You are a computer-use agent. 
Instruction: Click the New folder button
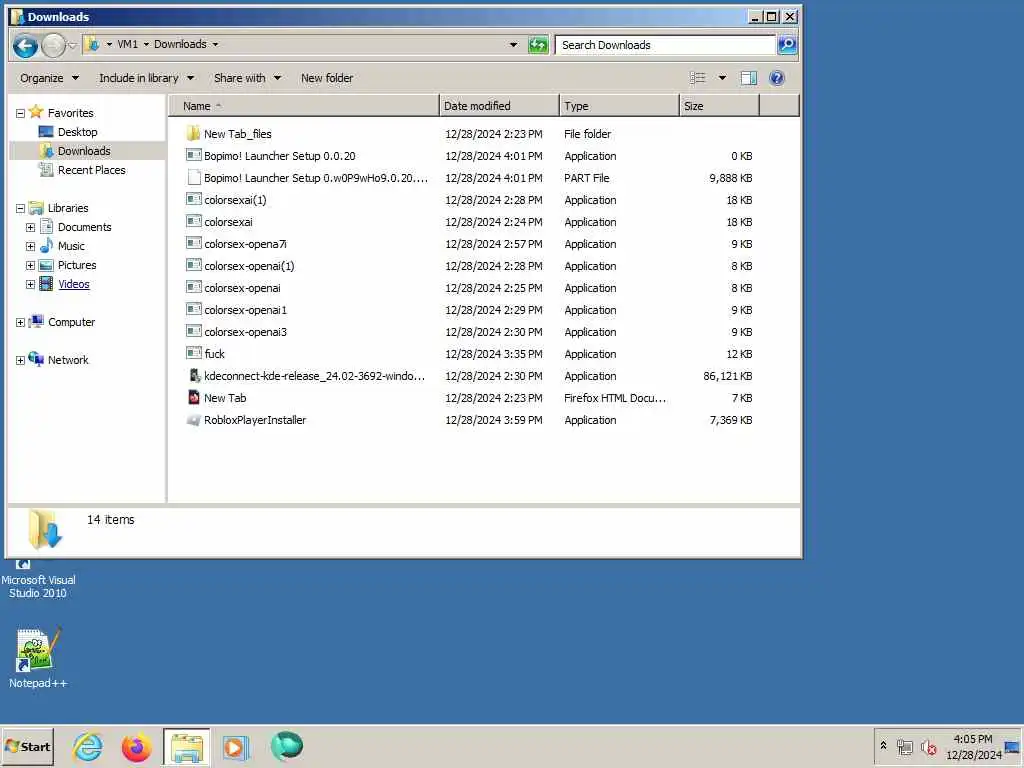click(327, 78)
